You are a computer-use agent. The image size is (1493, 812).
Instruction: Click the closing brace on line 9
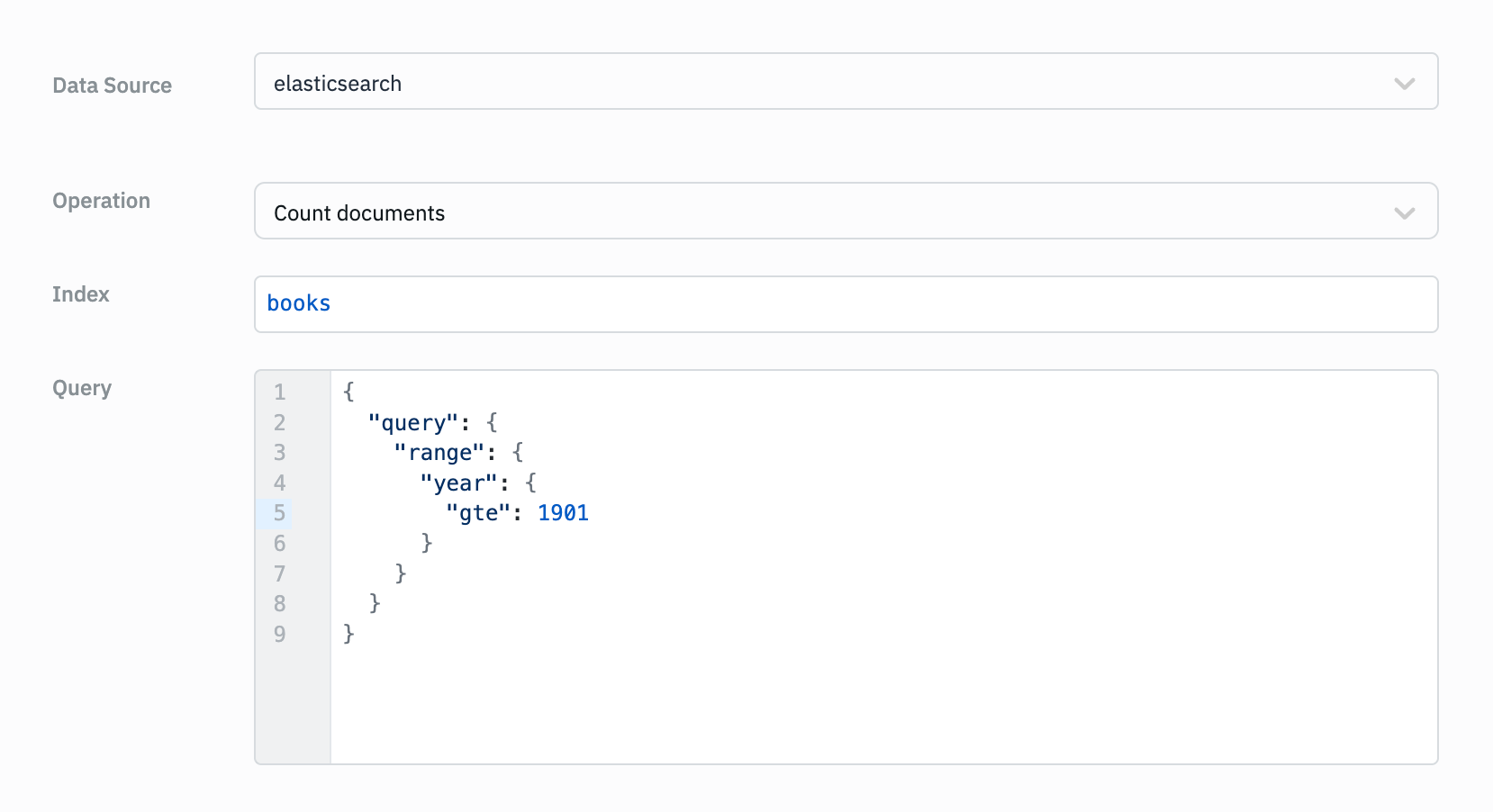[x=348, y=635]
